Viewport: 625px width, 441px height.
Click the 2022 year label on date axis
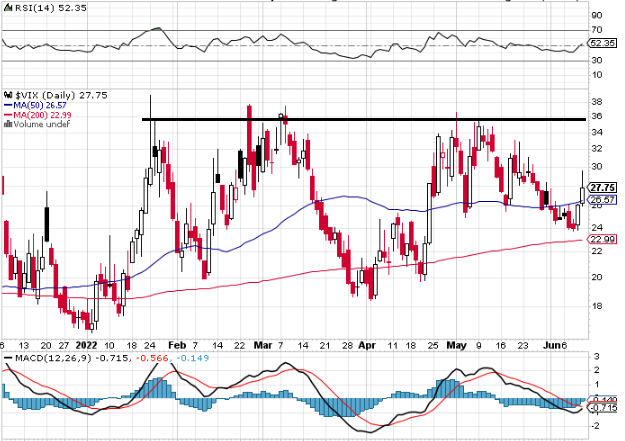[x=86, y=345]
